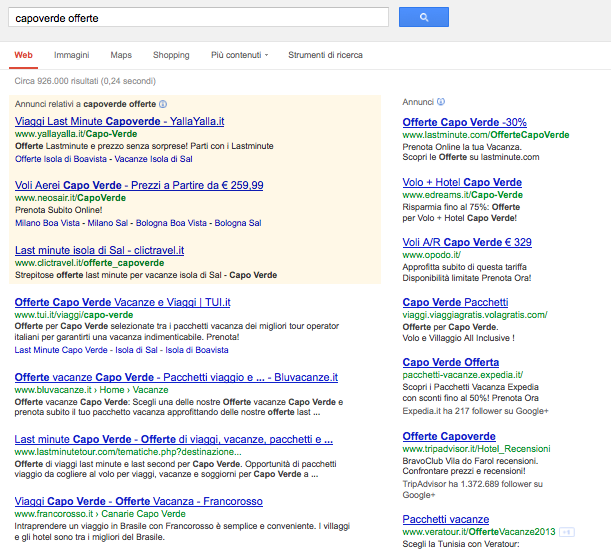Screen dimensions: 611x549
Task: Follow the 'Last Minute Capo Verde' sitelink under TUI
Action: click(x=61, y=350)
